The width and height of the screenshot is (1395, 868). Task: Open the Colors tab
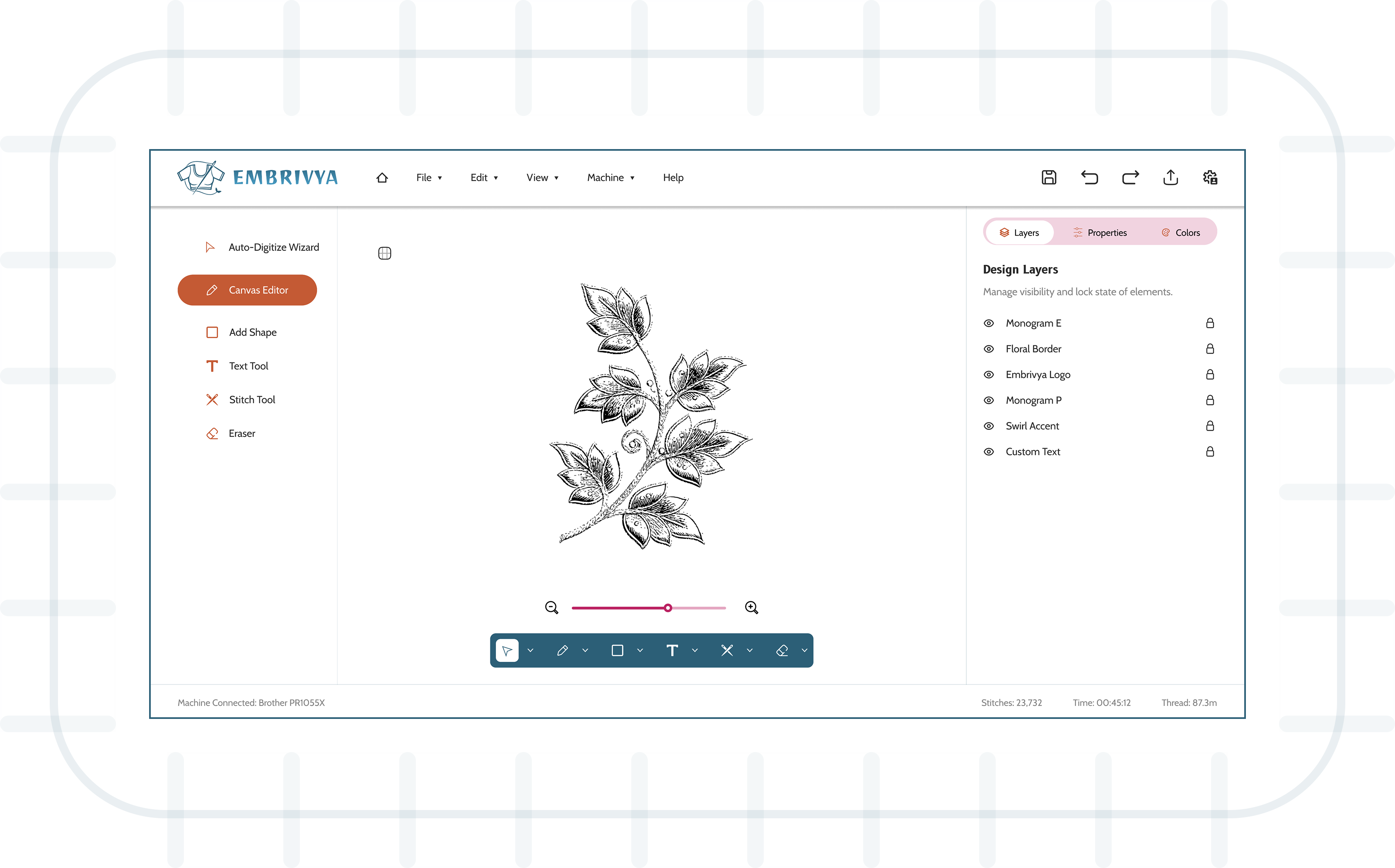(x=1180, y=232)
